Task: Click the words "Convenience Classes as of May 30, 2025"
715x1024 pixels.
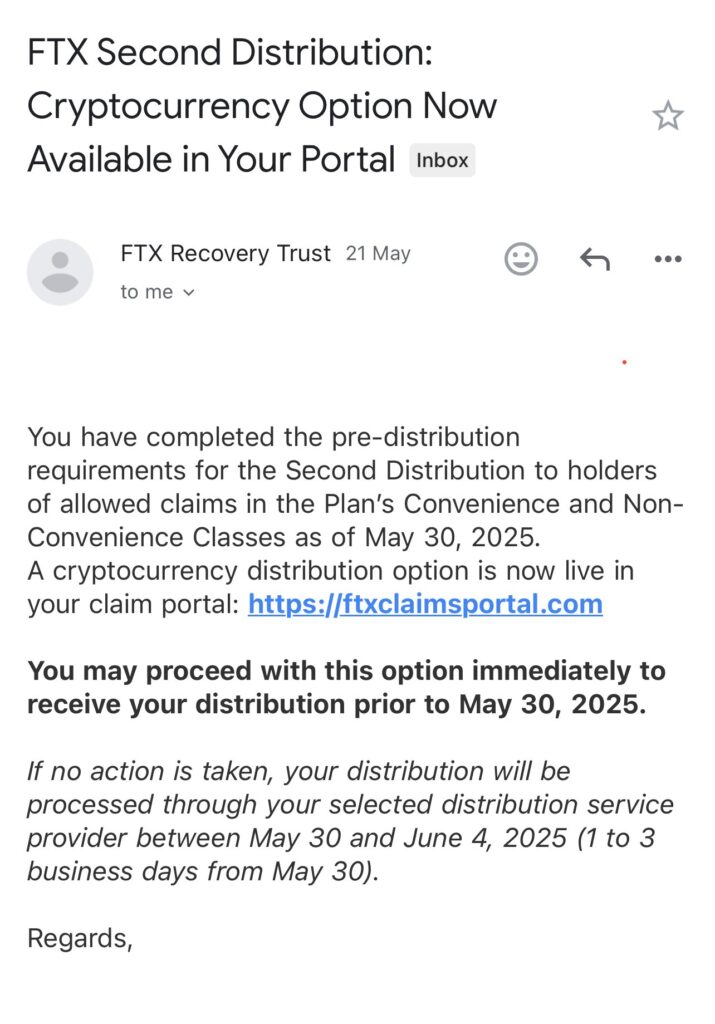Action: pos(283,537)
